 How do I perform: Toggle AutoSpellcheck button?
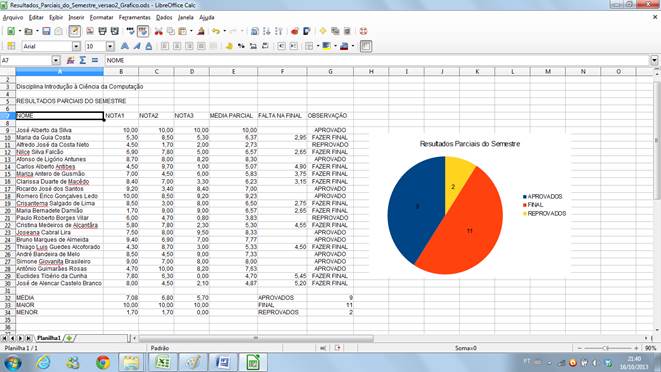142,31
